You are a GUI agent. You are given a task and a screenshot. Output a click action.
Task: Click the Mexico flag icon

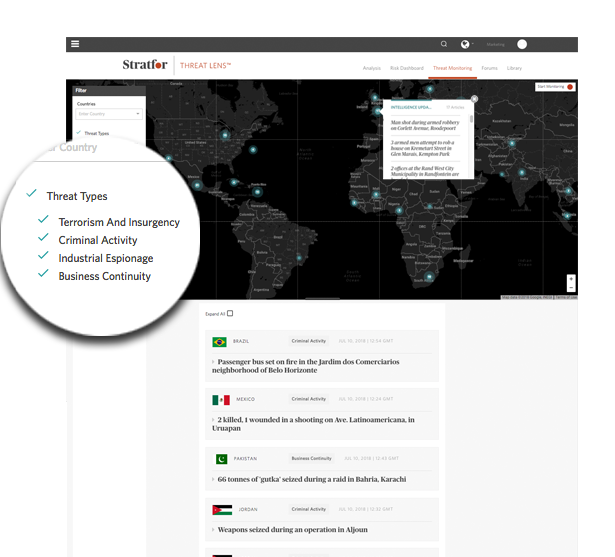[221, 400]
